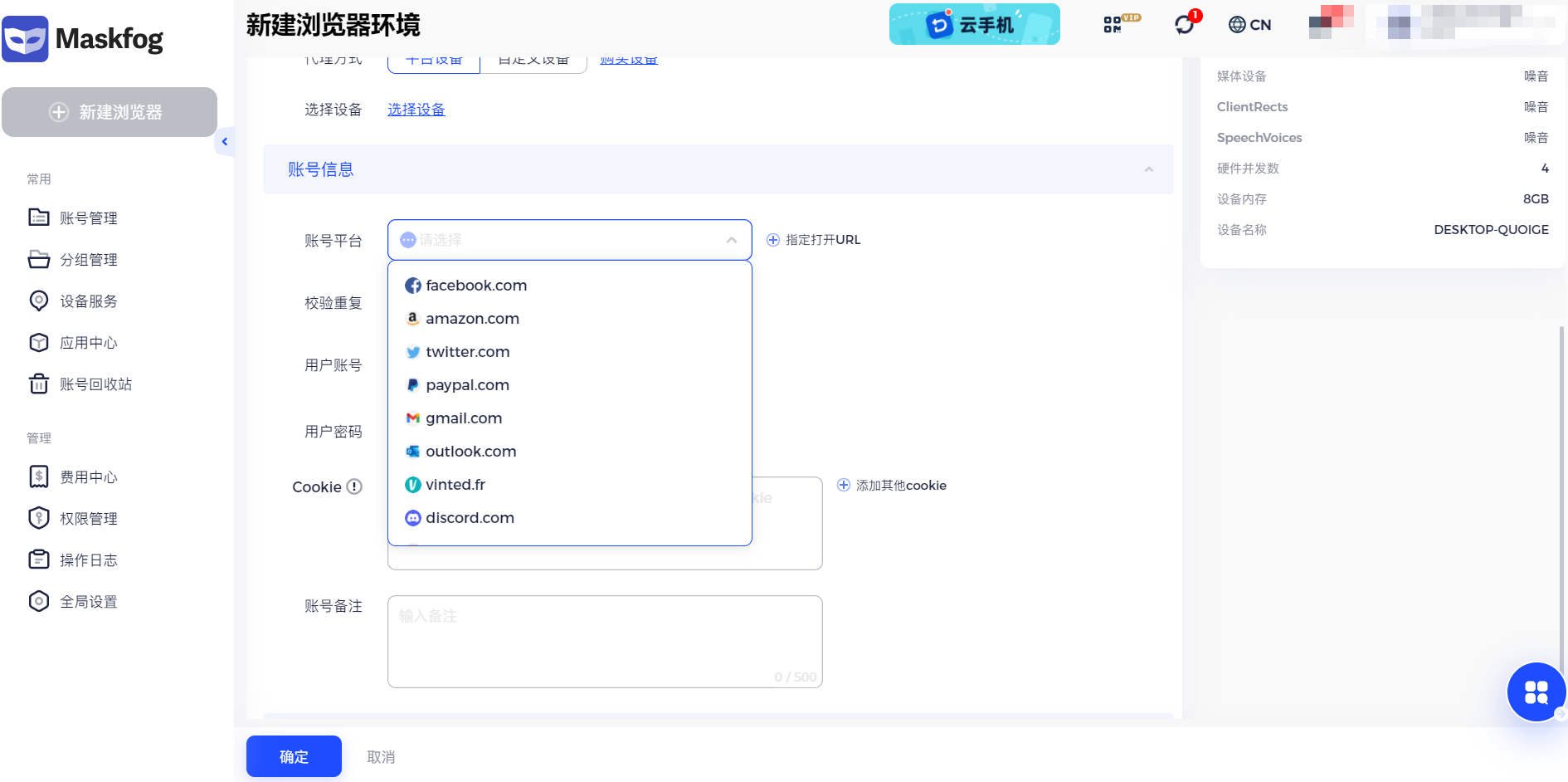Screen dimensions: 1568x782
Task: Open the 账号管理 sidebar icon
Action: 39,217
